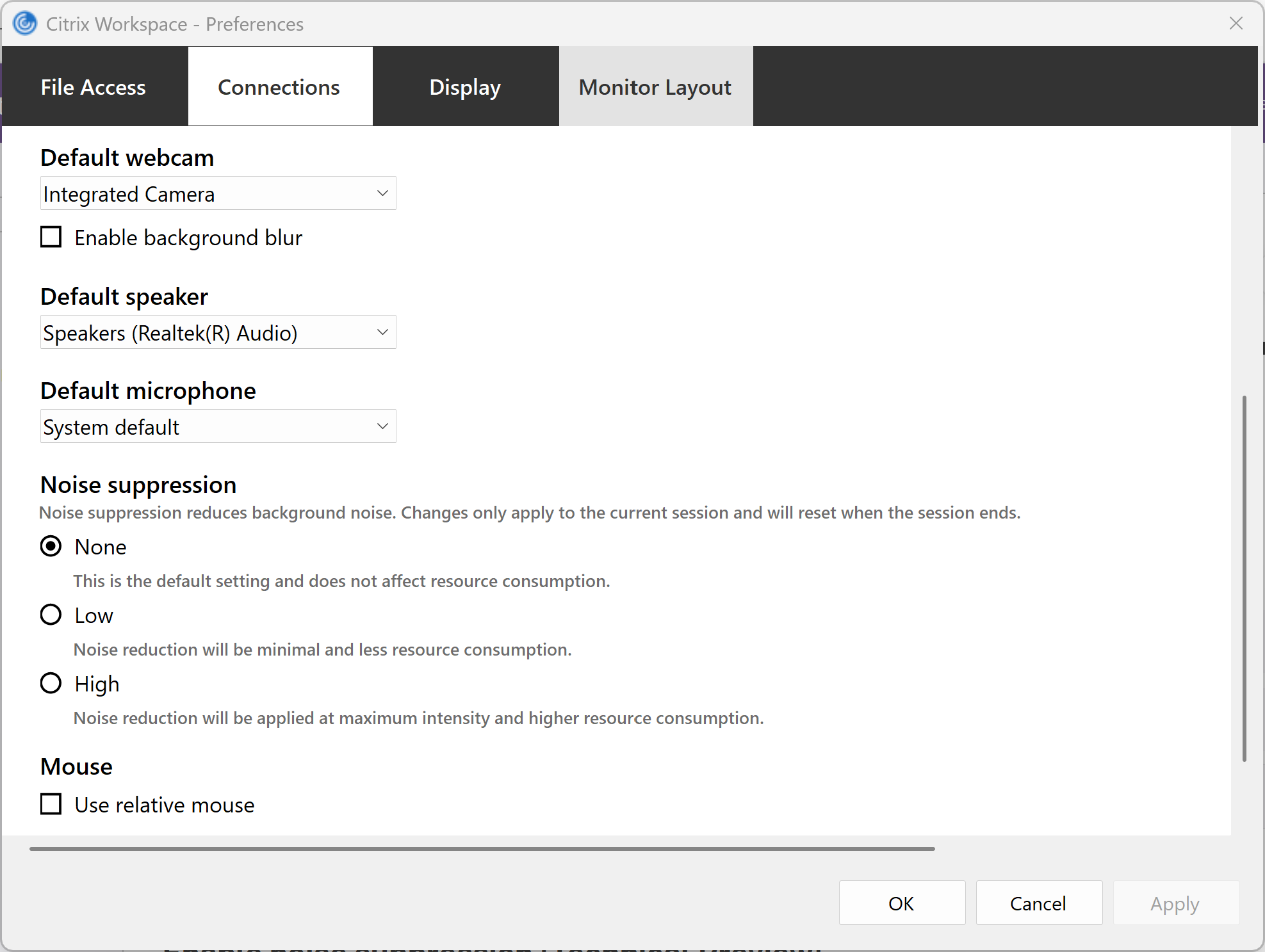Open the Monitor Layout tab
Screen dimensions: 1265x952
655,87
